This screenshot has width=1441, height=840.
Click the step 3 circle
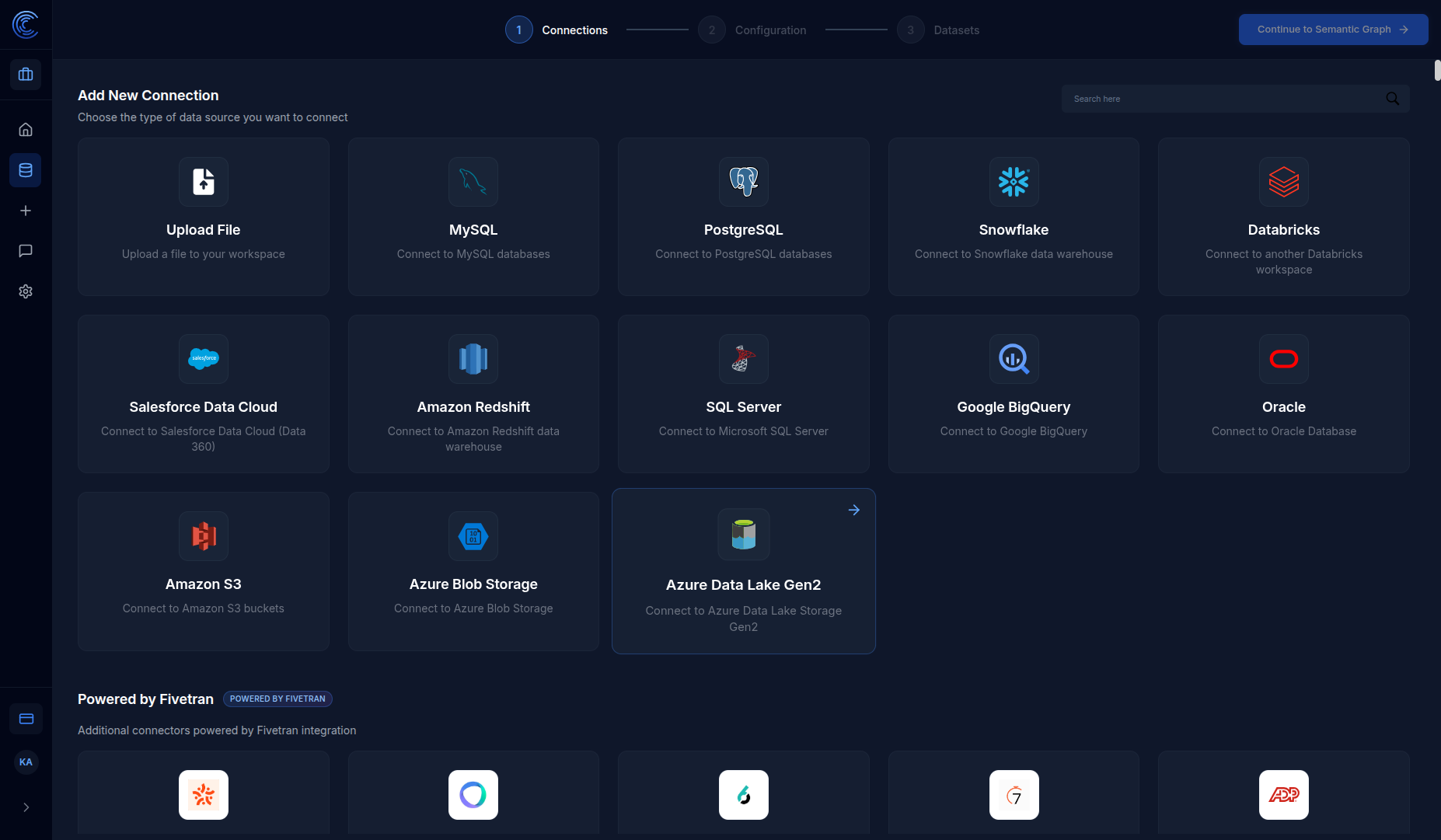[911, 30]
